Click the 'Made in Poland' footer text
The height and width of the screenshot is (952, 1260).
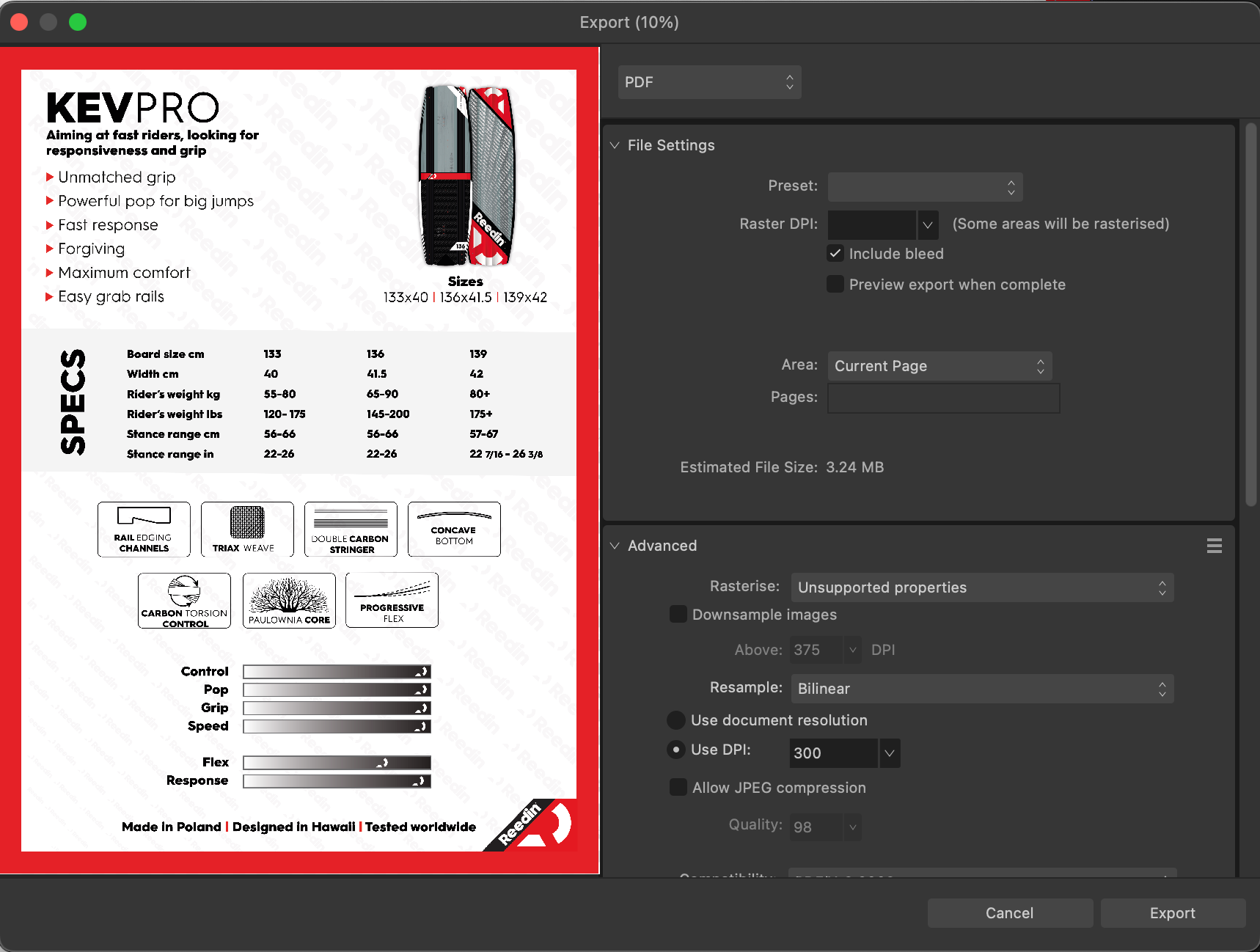(172, 827)
